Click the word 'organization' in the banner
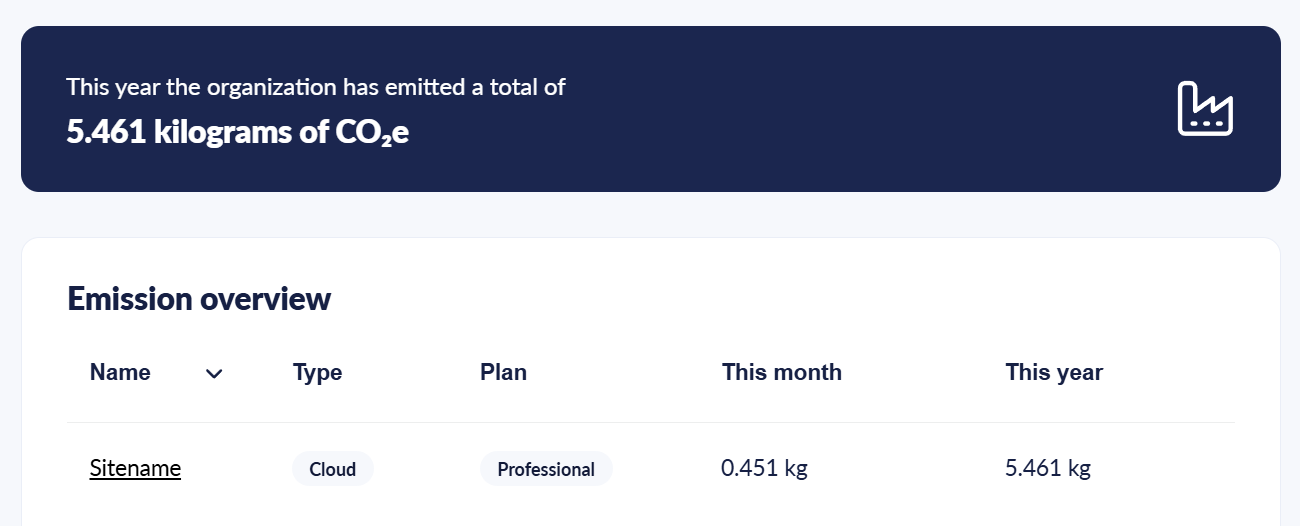The width and height of the screenshot is (1300, 526). [271, 87]
